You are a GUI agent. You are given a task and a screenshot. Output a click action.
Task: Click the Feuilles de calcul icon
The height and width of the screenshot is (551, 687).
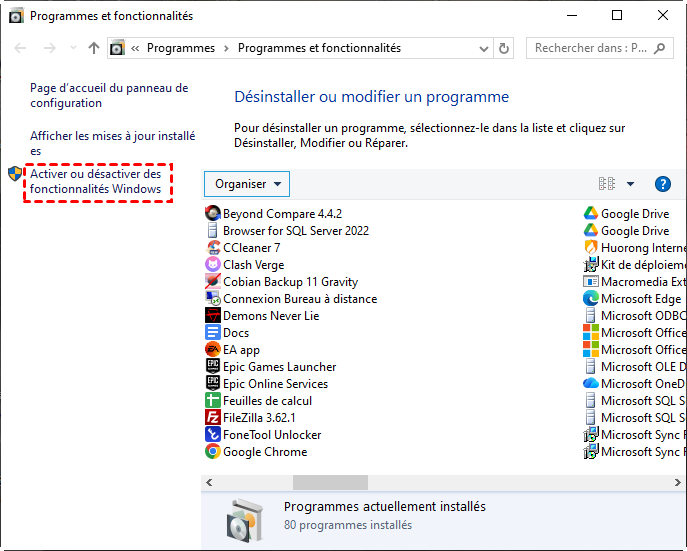click(x=212, y=400)
